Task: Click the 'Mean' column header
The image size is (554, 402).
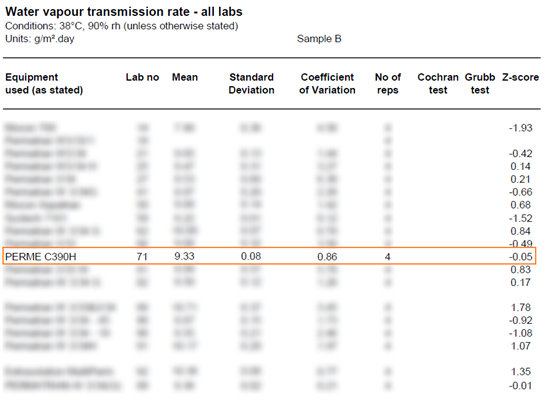Action: 185,77
